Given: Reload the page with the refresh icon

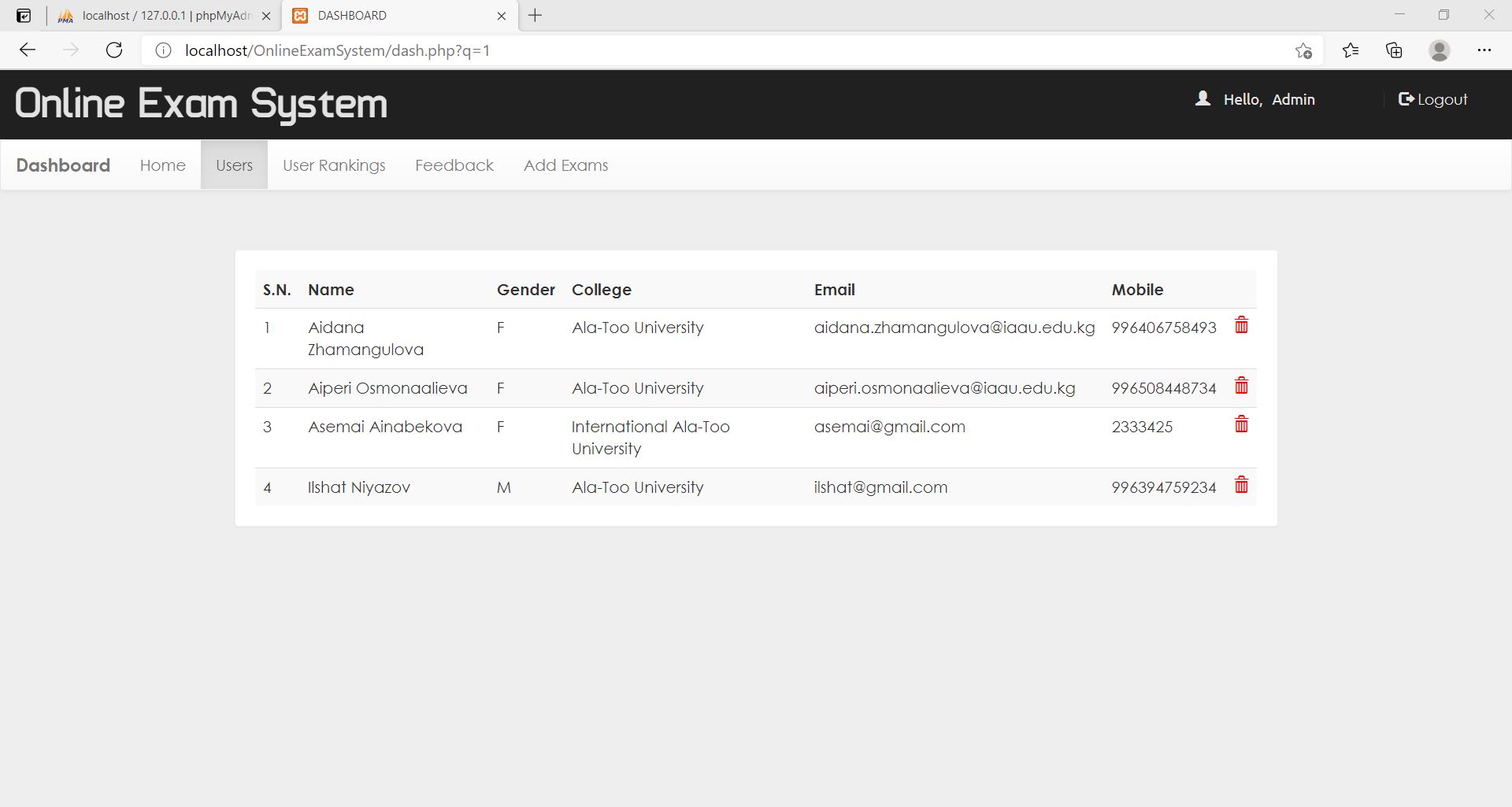Looking at the screenshot, I should tap(114, 50).
